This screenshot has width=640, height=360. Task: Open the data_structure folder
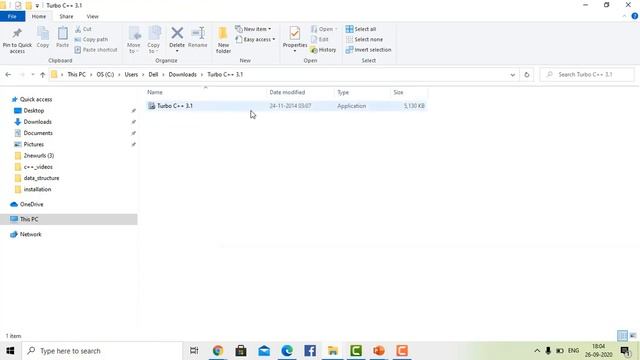pyautogui.click(x=41, y=178)
